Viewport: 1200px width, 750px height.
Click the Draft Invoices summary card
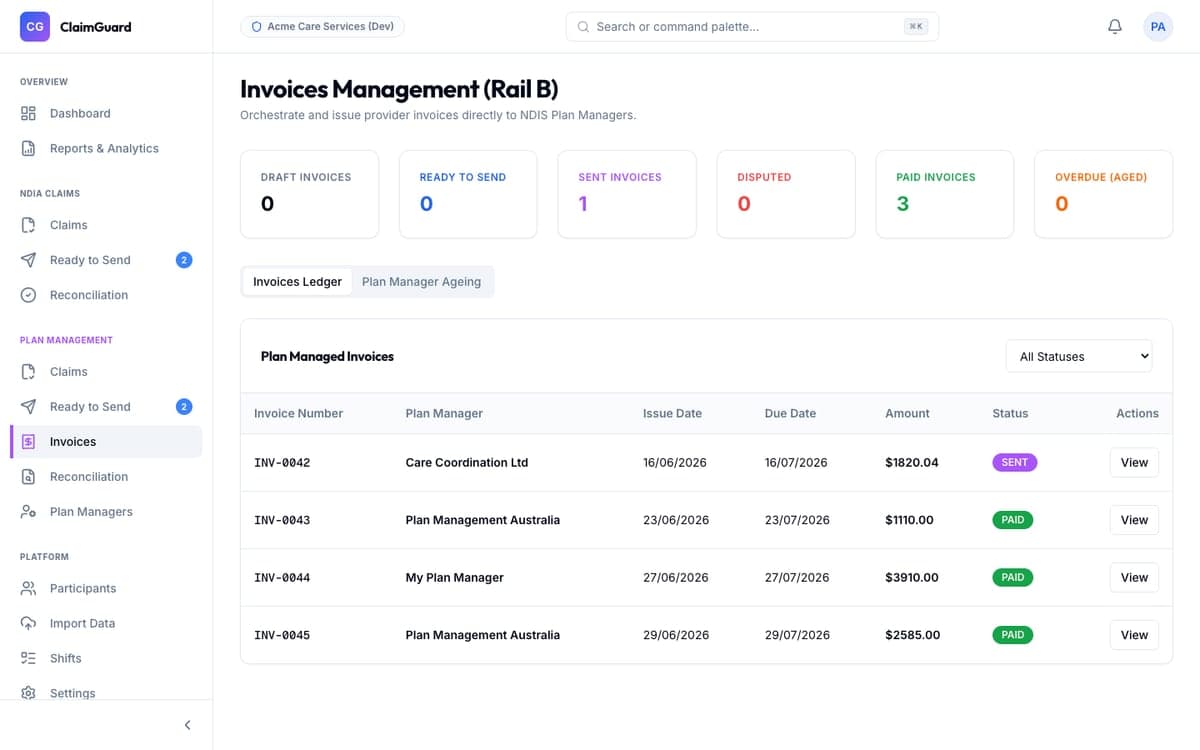pos(310,194)
